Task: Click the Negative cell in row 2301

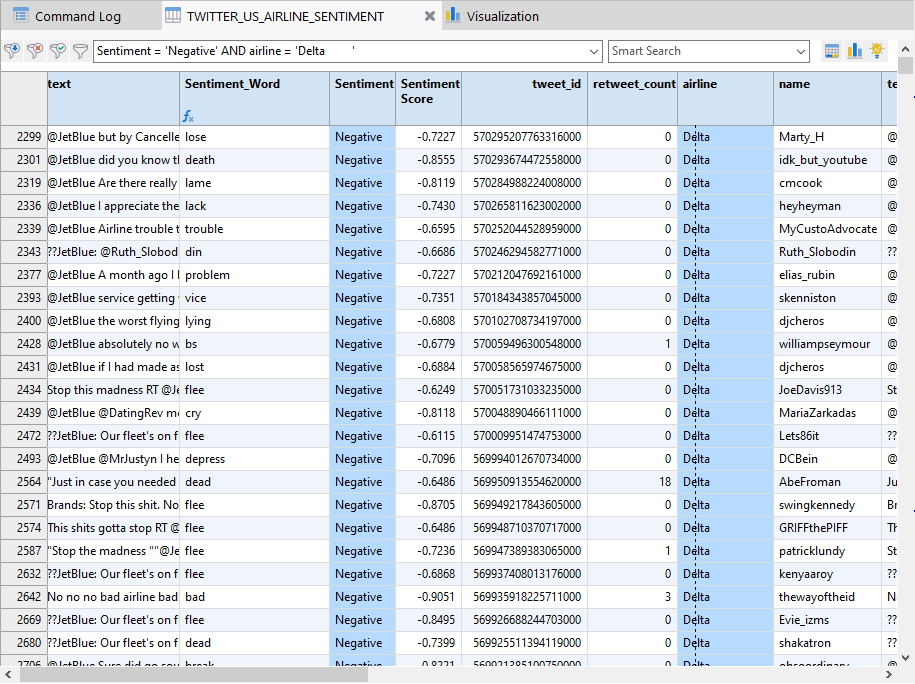Action: click(362, 160)
